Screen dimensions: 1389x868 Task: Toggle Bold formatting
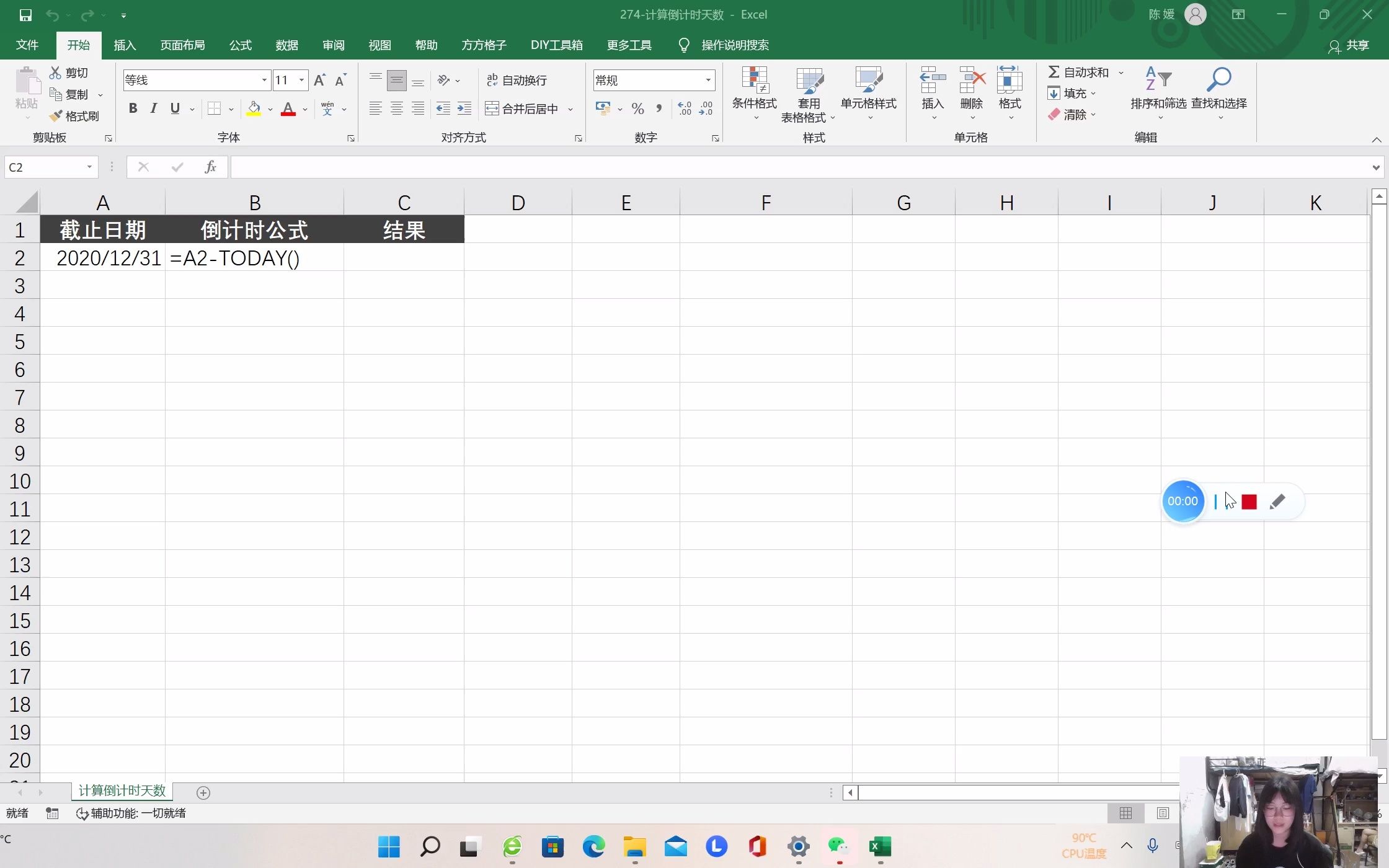pyautogui.click(x=133, y=108)
